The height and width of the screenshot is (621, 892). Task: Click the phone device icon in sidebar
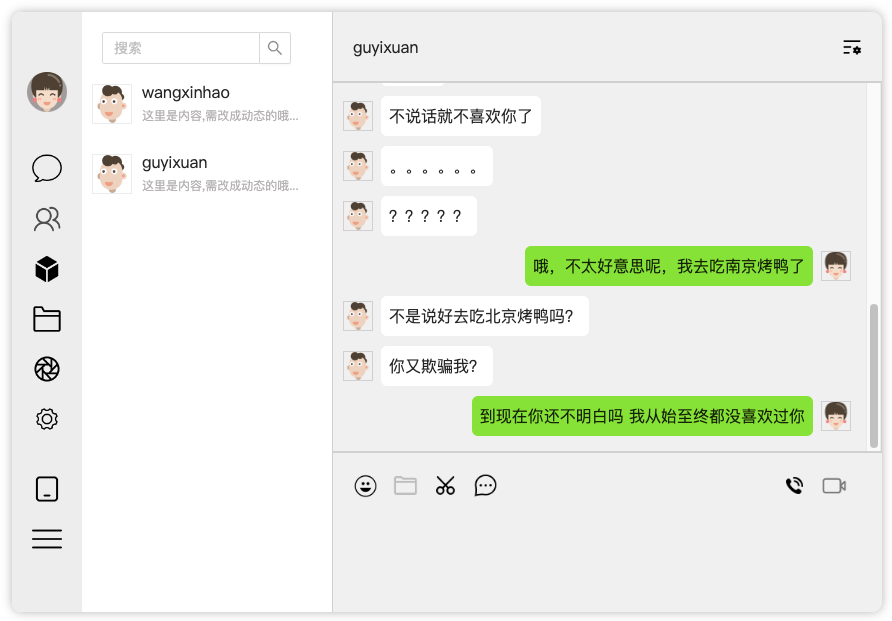pyautogui.click(x=47, y=489)
